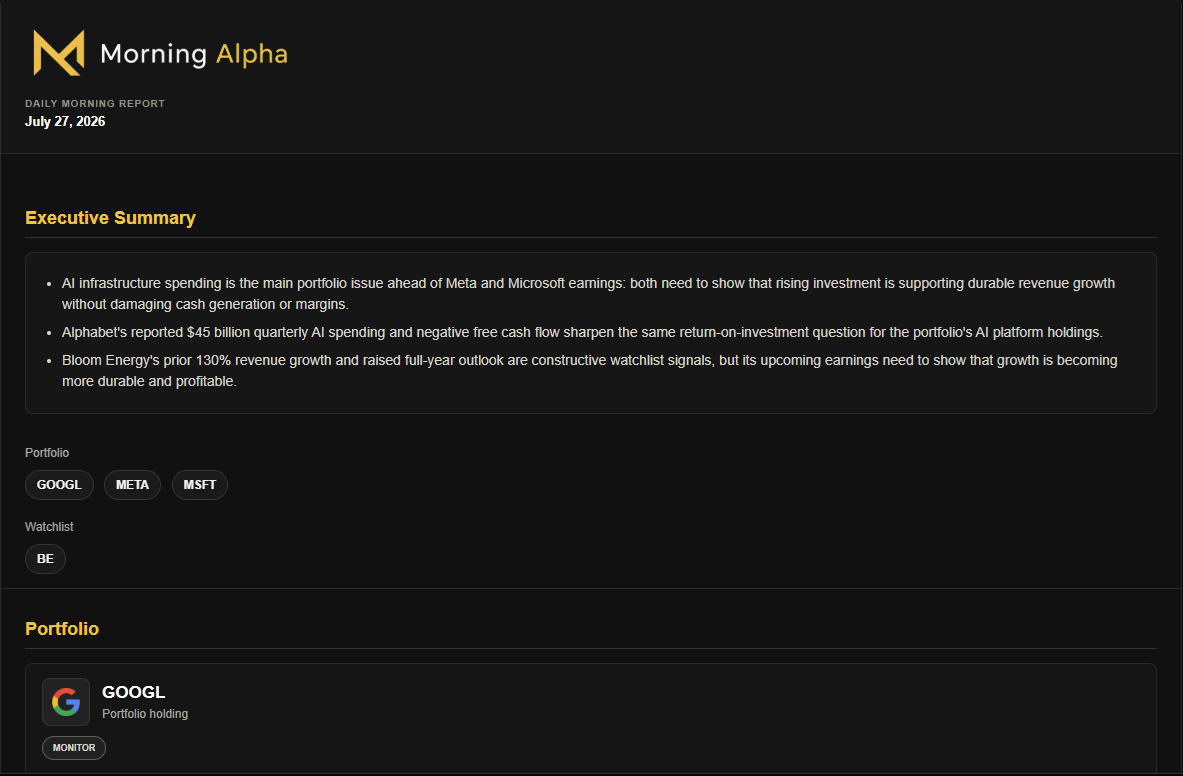Select the BE watchlist chip
Screen dimensions: 1183x776
click(45, 559)
